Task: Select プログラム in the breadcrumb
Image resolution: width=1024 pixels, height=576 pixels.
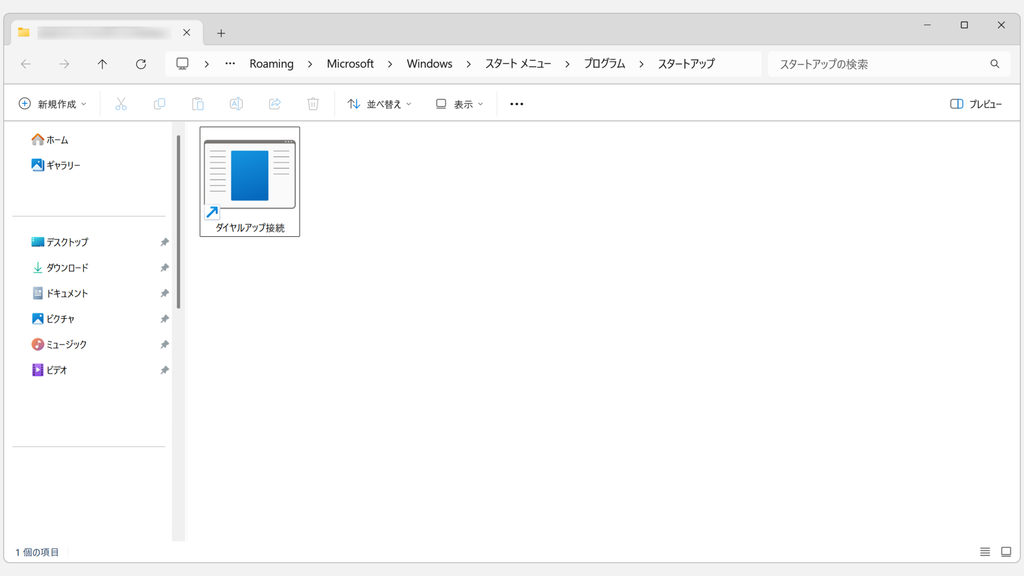Action: point(604,64)
